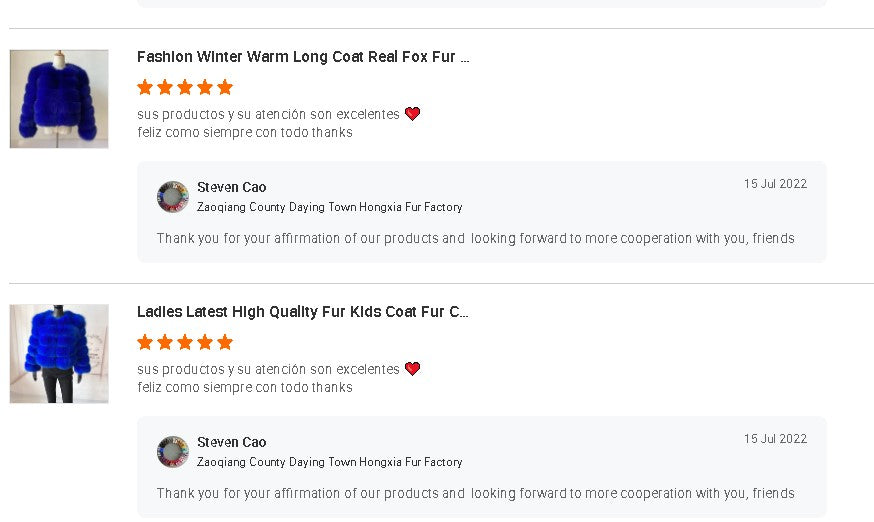Open the Hongxia Fur Factory name under the Kids Coat review
The image size is (874, 522).
pos(329,462)
